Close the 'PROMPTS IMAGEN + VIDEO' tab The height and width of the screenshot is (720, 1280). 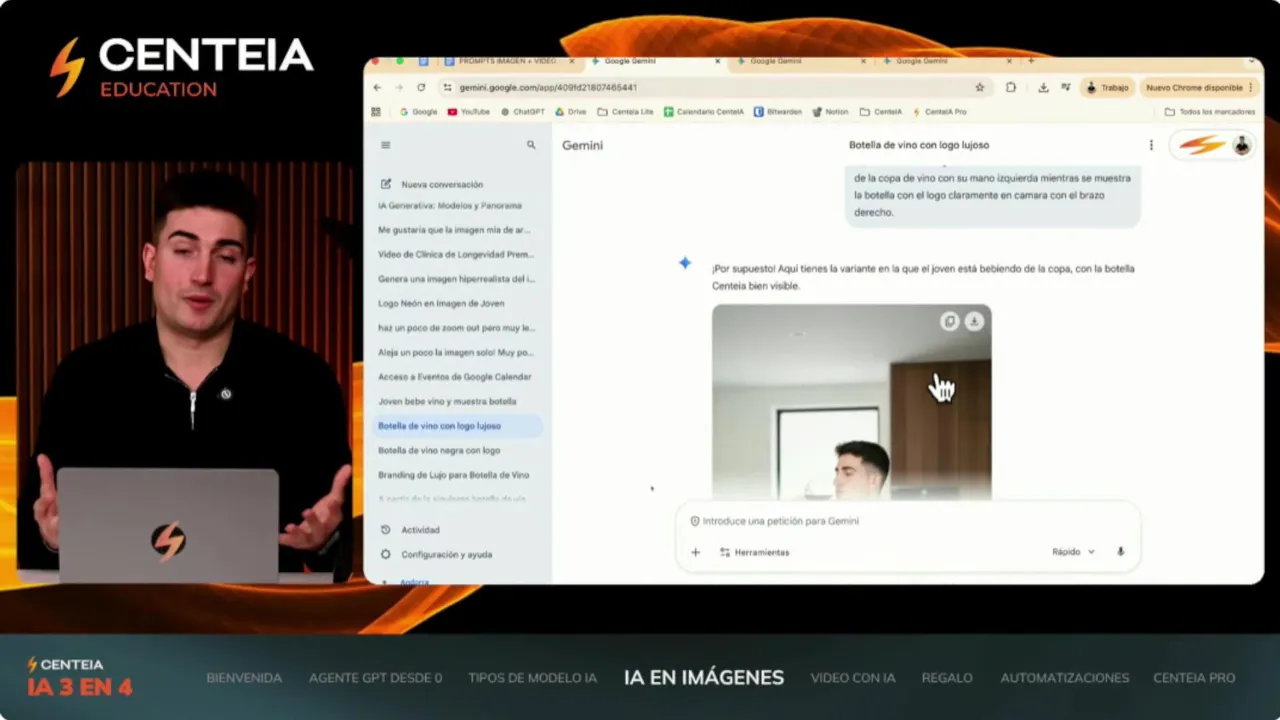point(572,61)
